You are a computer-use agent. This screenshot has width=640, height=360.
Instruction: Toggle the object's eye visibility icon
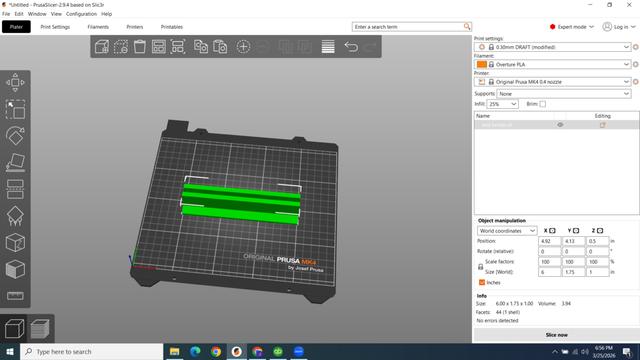click(x=560, y=125)
